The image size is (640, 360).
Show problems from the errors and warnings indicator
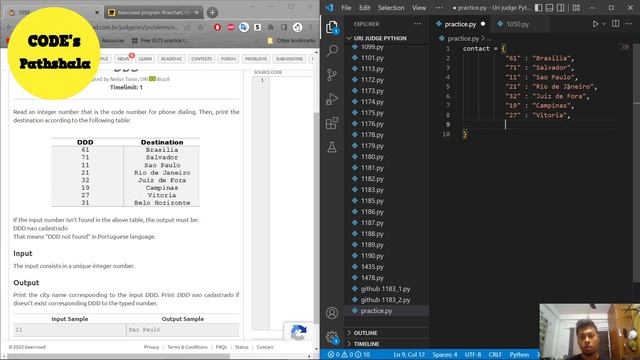[x=349, y=355]
